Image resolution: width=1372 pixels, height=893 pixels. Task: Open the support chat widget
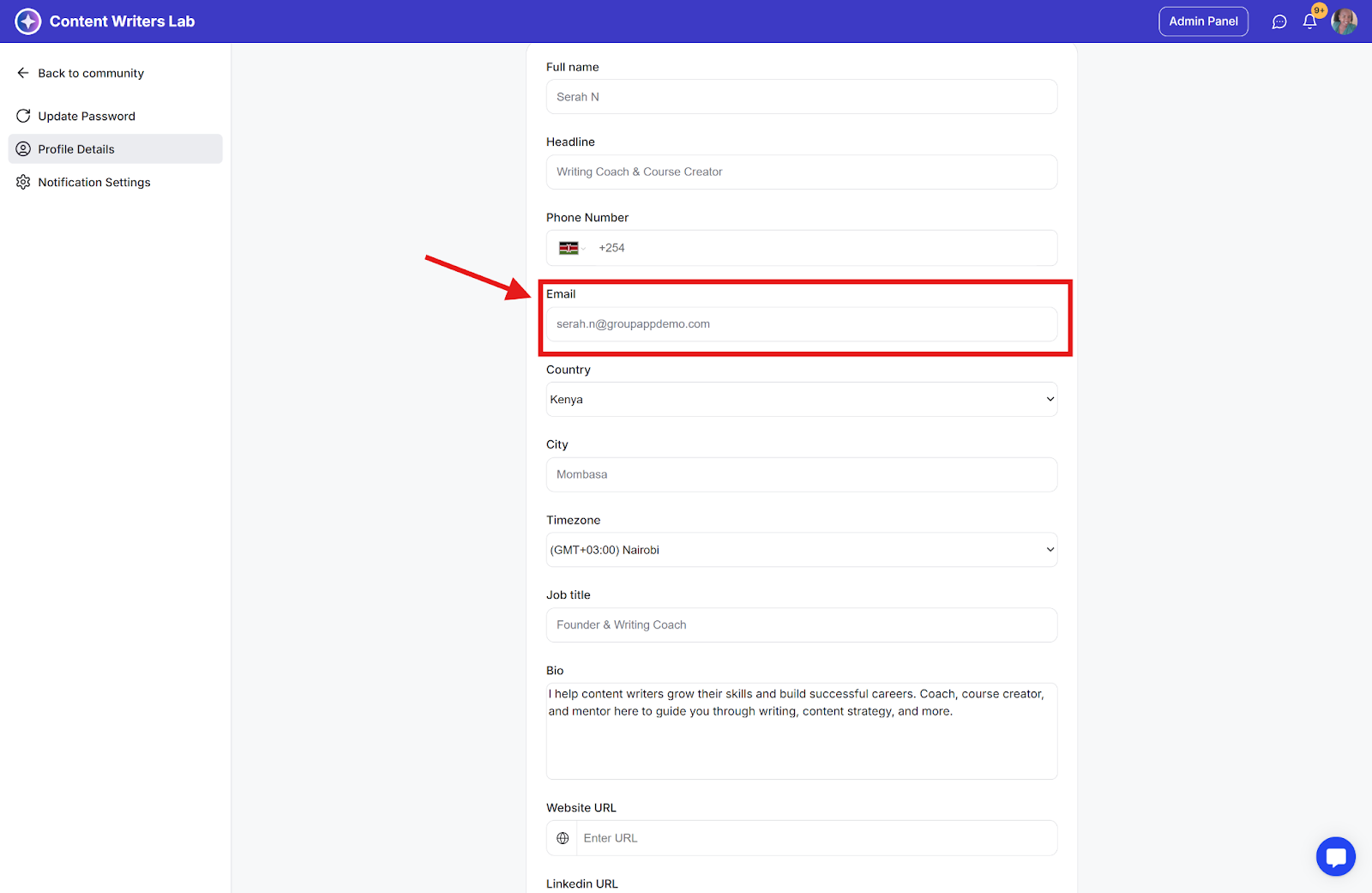(1336, 856)
